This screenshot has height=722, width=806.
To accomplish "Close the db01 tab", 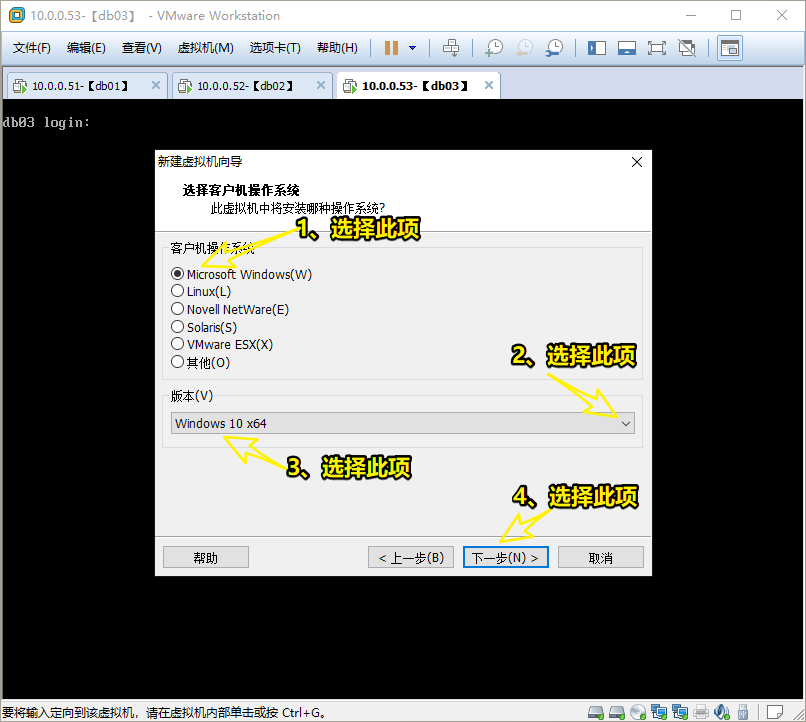I will (x=156, y=85).
